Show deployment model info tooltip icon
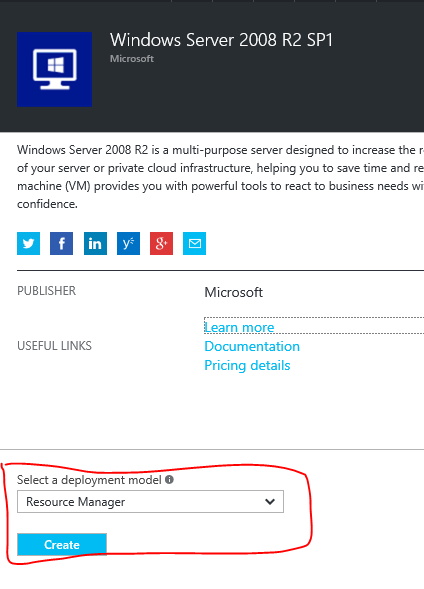Screen dimensions: 424x589 tap(169, 479)
